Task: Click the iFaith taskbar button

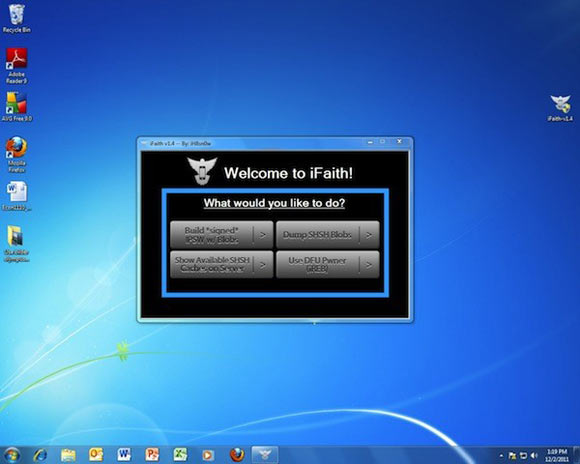Action: coord(264,455)
